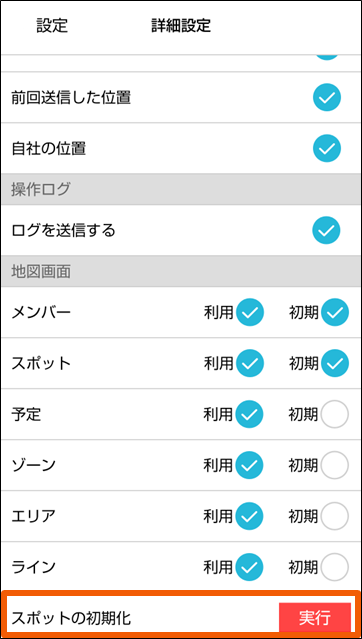362x639 pixels.
Task: Uncheck スポット 利用 checkbox
Action: coord(250,363)
